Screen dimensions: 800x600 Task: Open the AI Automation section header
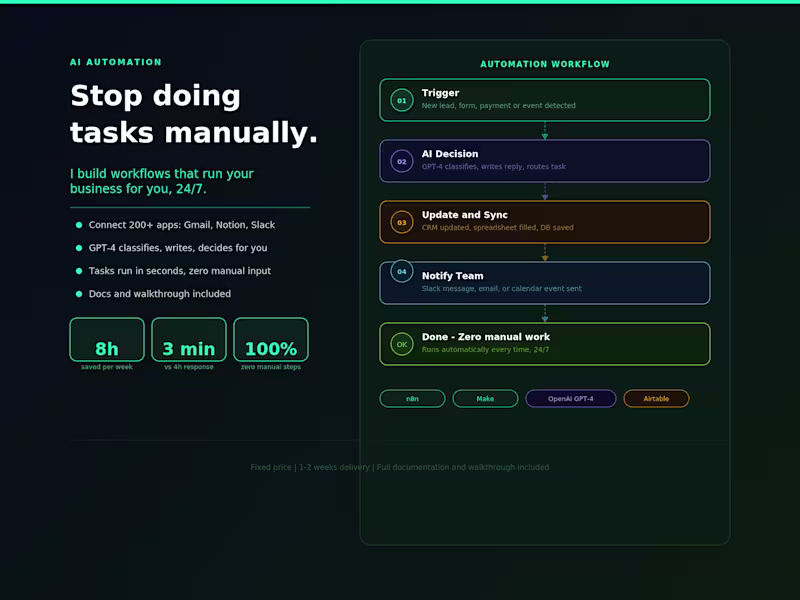click(x=116, y=61)
